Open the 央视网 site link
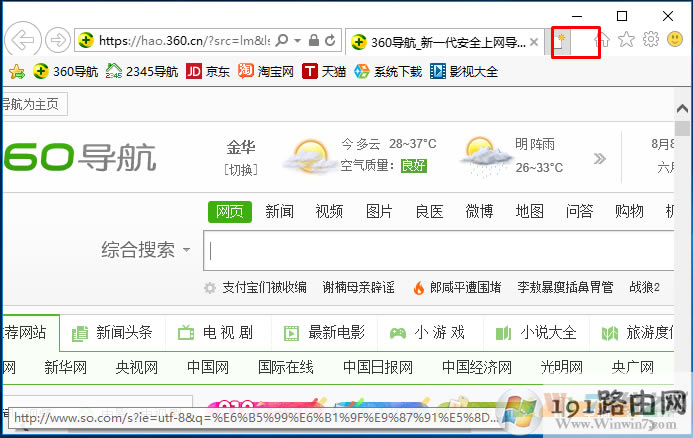 point(137,367)
